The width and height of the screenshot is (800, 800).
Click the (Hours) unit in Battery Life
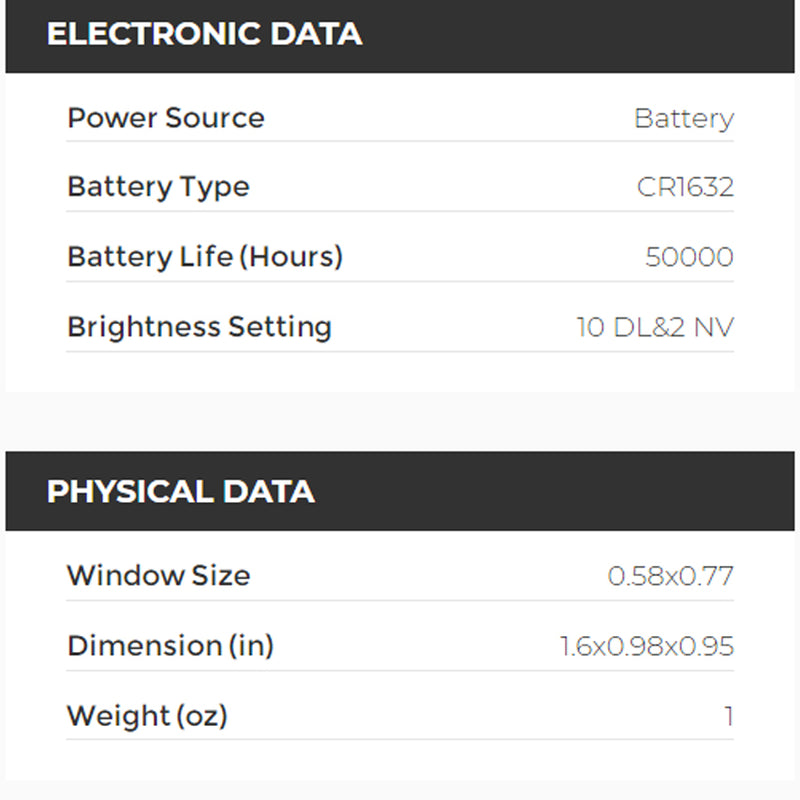click(x=291, y=257)
